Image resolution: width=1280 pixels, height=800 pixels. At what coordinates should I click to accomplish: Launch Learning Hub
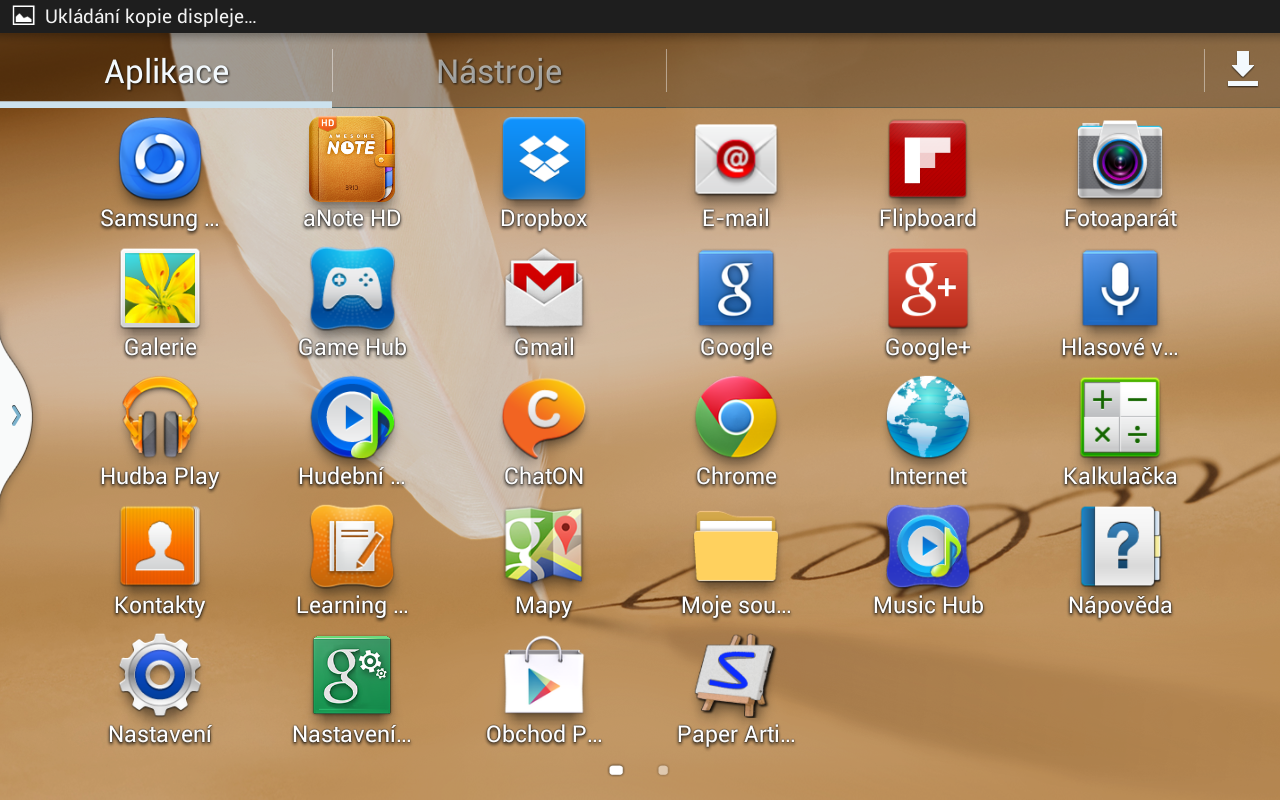pyautogui.click(x=352, y=546)
